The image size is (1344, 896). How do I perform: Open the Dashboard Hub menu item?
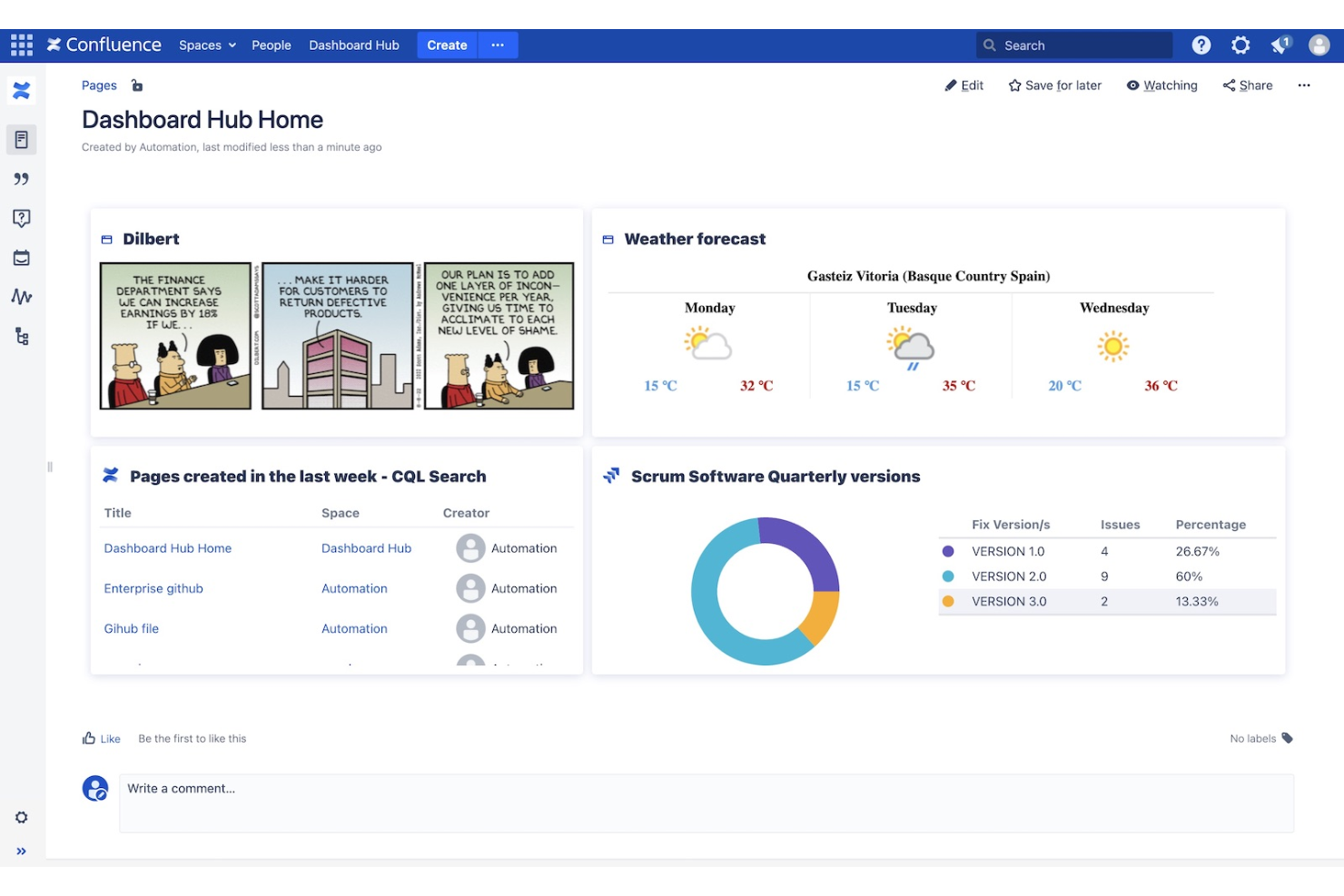pos(354,45)
